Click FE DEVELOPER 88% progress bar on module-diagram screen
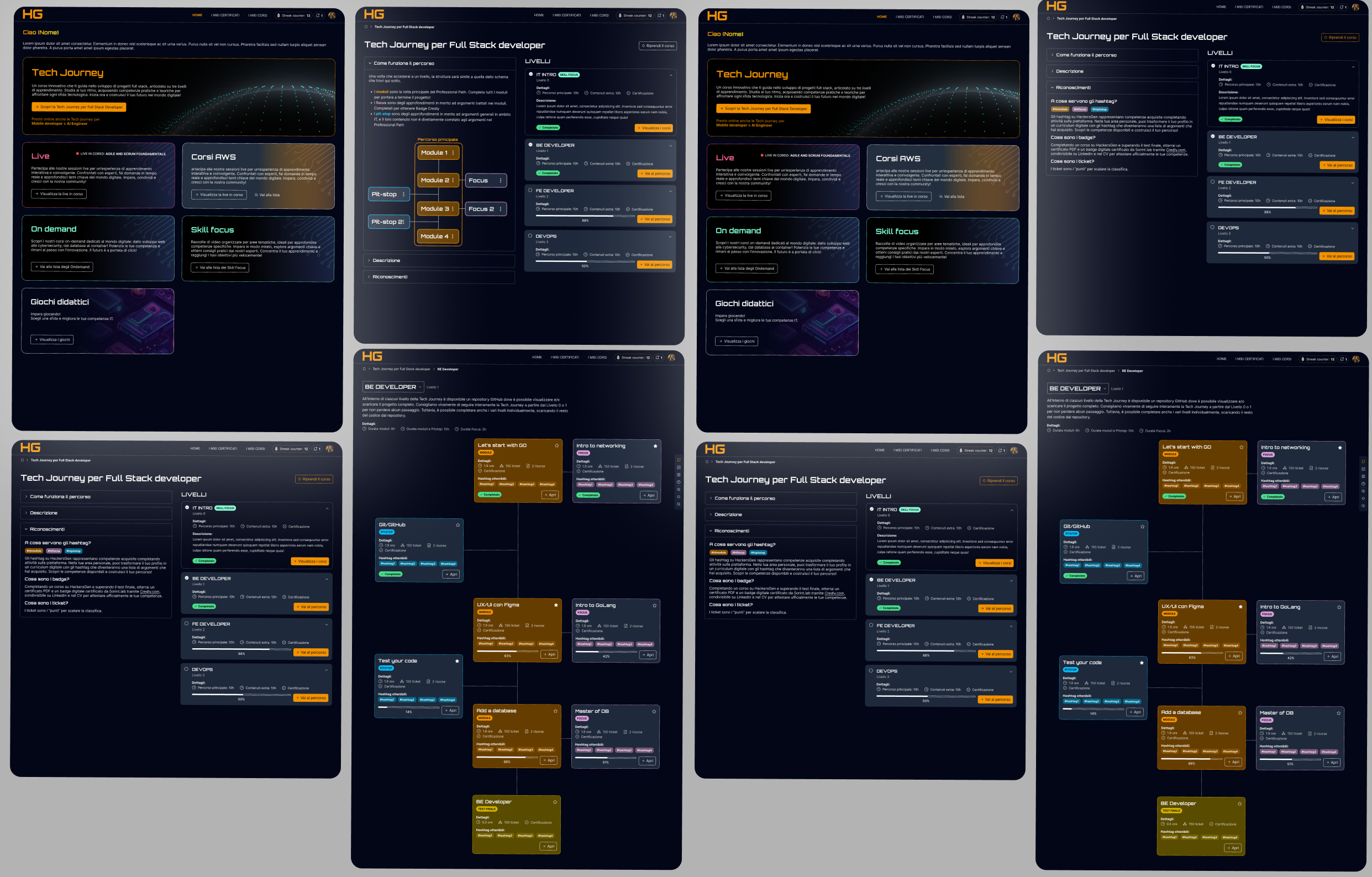 [585, 216]
